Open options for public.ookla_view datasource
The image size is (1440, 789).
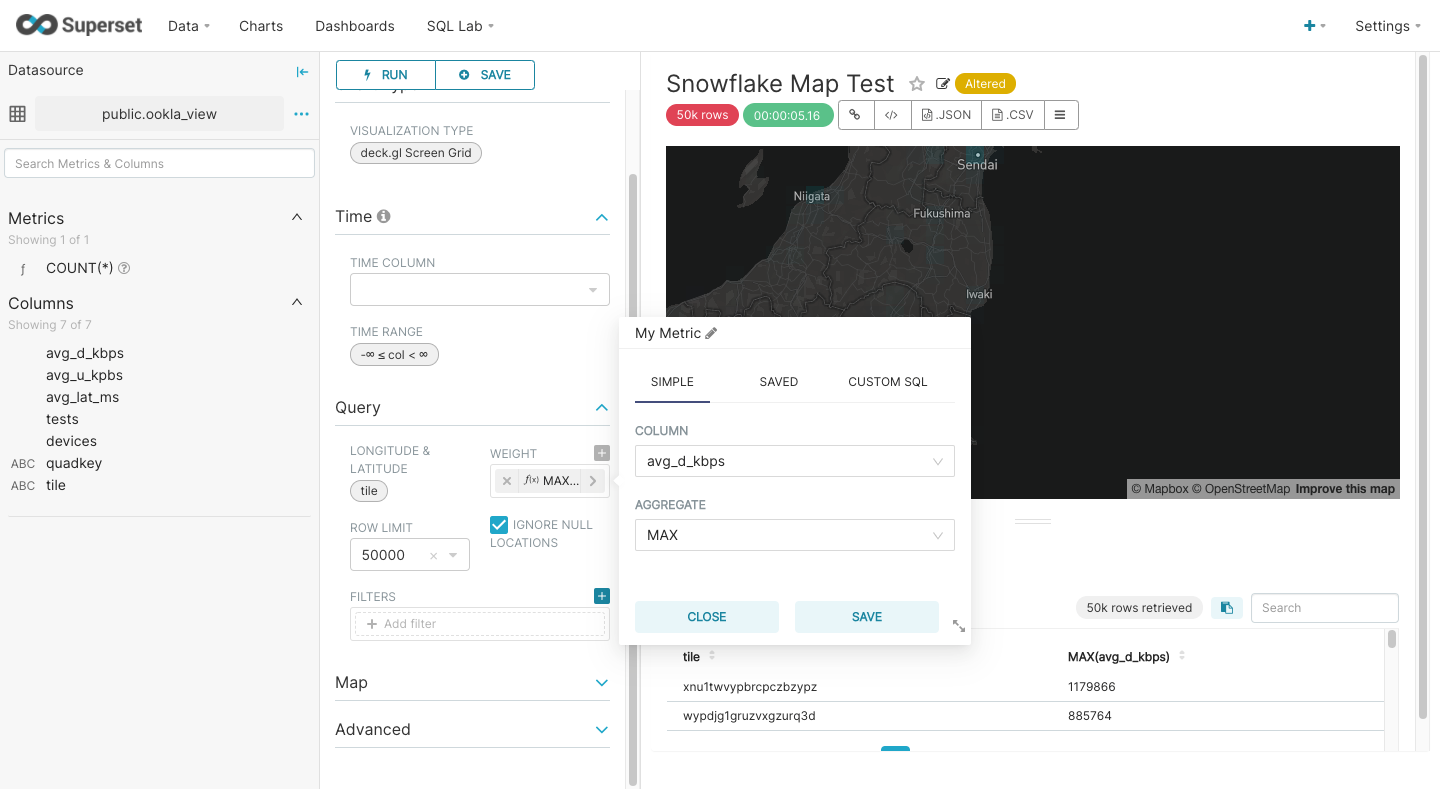click(x=301, y=114)
